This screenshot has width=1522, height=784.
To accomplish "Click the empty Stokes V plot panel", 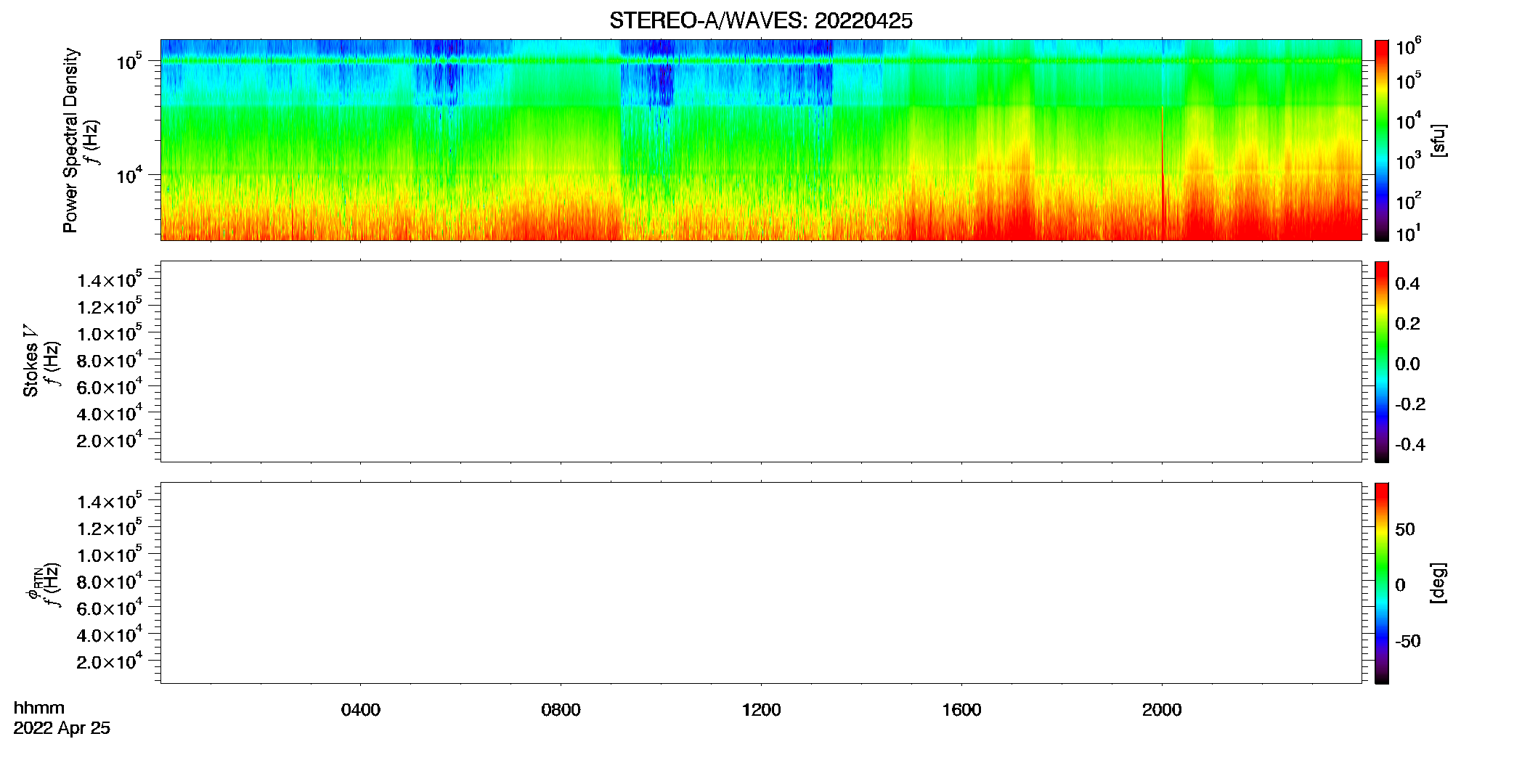I will click(x=761, y=362).
